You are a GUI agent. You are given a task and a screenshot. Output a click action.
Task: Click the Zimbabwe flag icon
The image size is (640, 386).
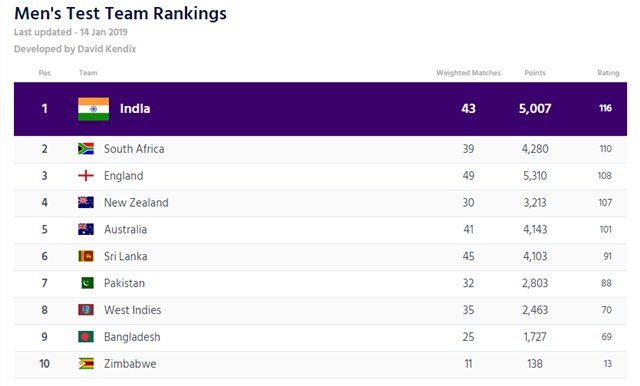point(86,364)
